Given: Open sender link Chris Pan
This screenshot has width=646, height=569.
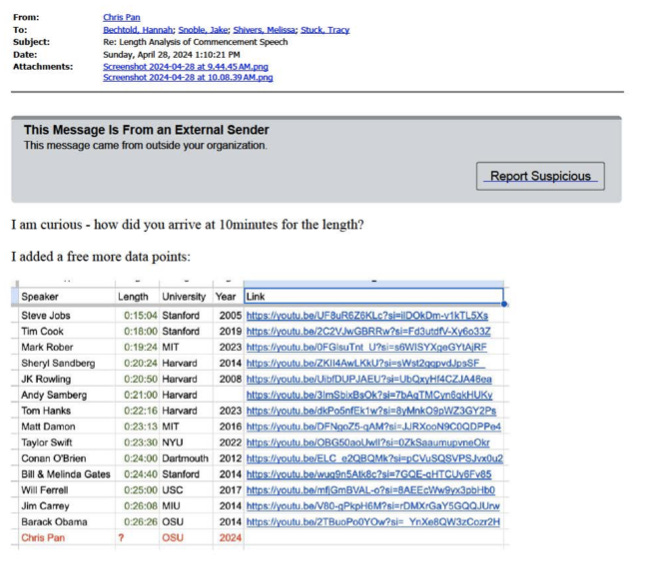Looking at the screenshot, I should (122, 17).
